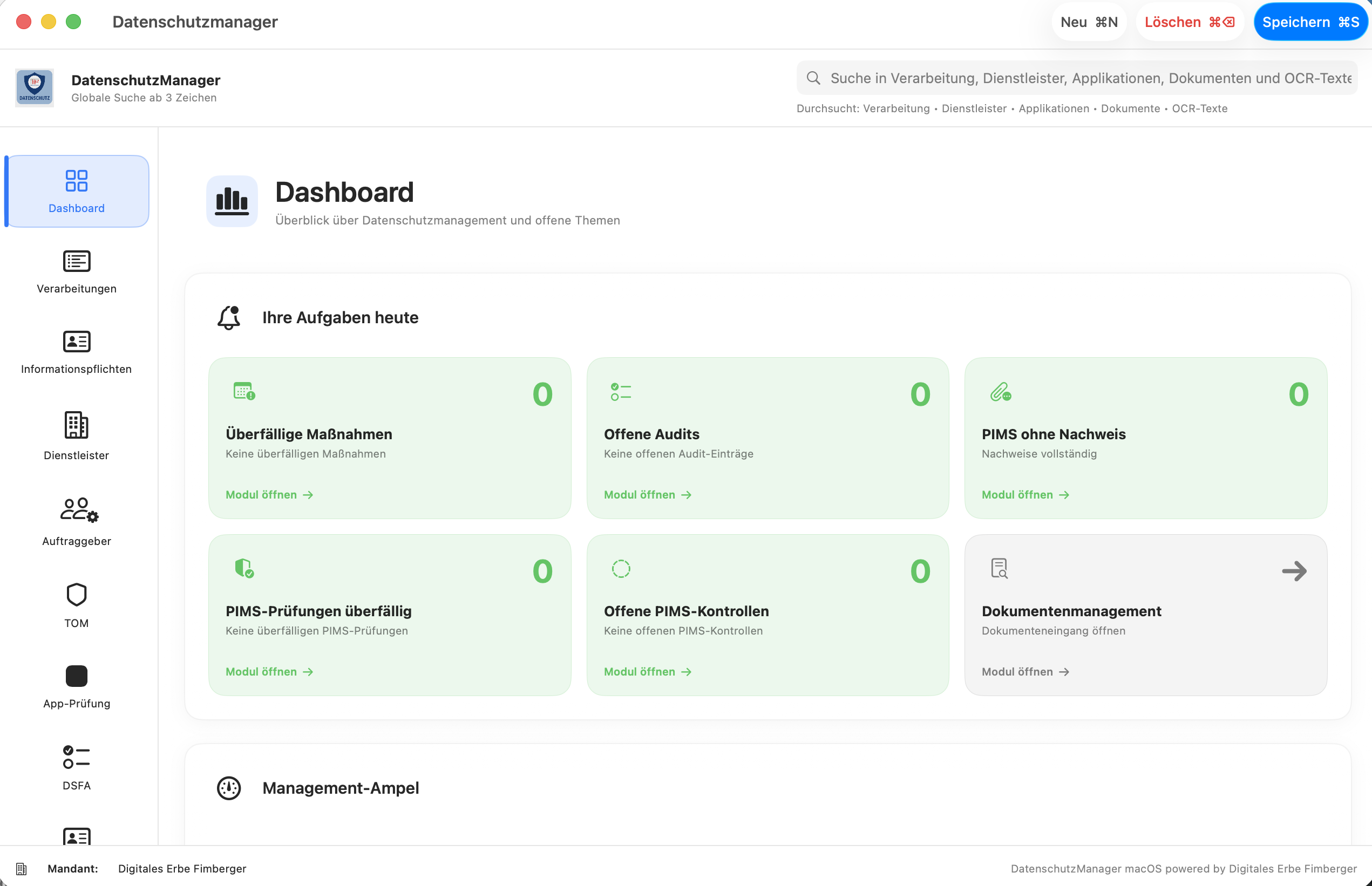Viewport: 1372px width, 886px height.
Task: Click the calendar icon on Überfällige Maßnahmen card
Action: coord(244,391)
